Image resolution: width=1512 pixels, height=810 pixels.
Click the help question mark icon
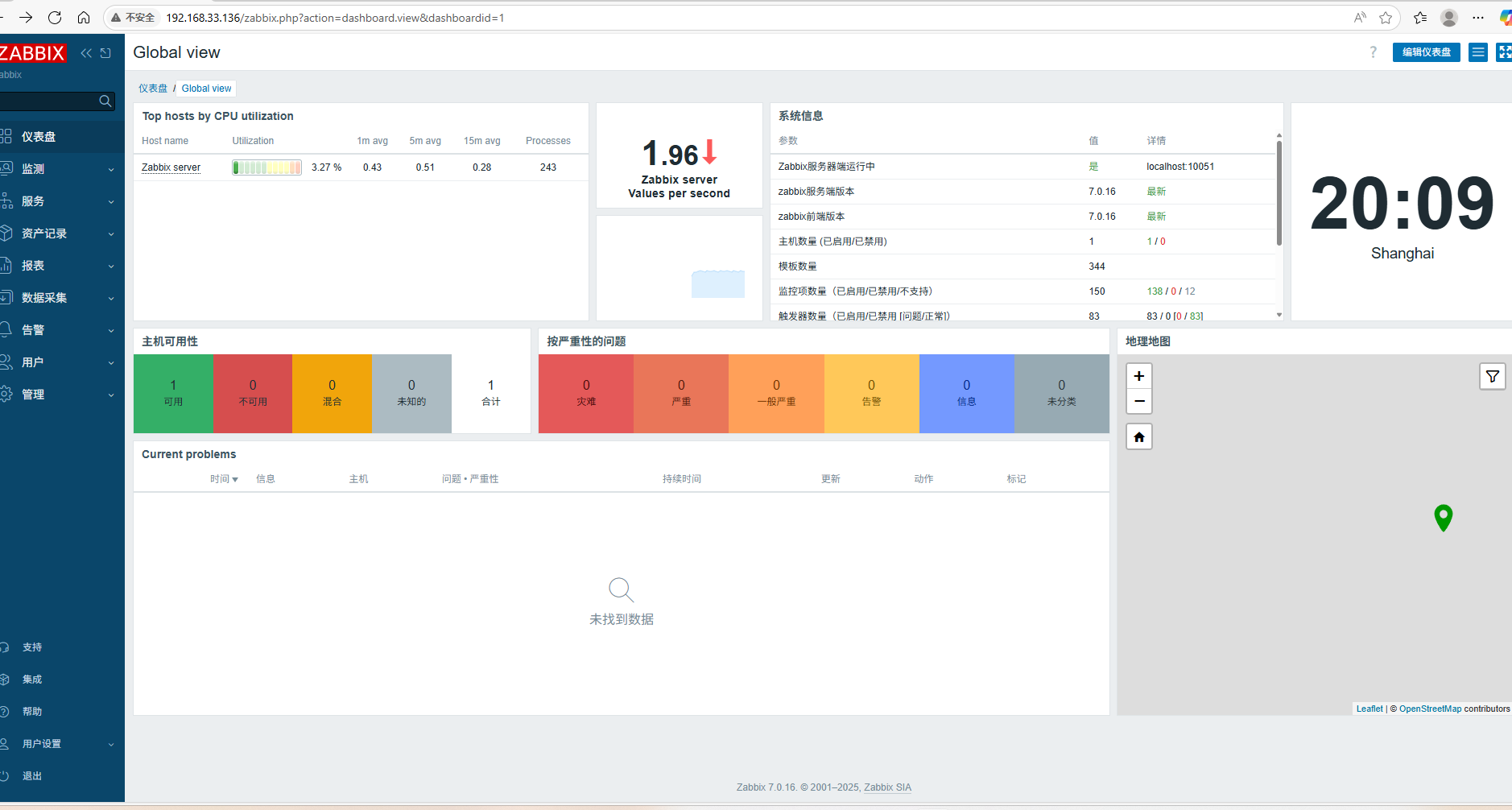pos(1373,52)
